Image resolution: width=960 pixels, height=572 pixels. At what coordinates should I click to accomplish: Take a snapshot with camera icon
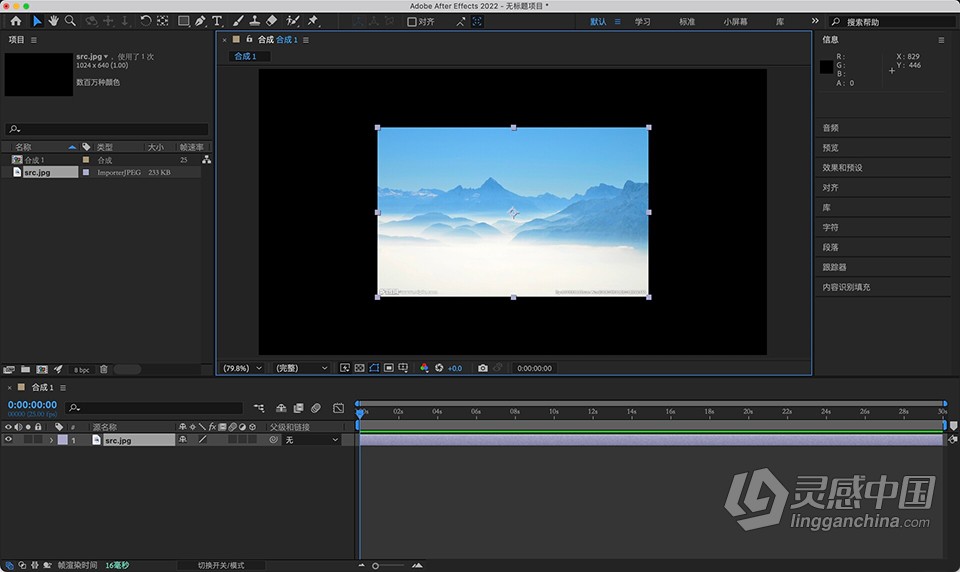pyautogui.click(x=483, y=368)
